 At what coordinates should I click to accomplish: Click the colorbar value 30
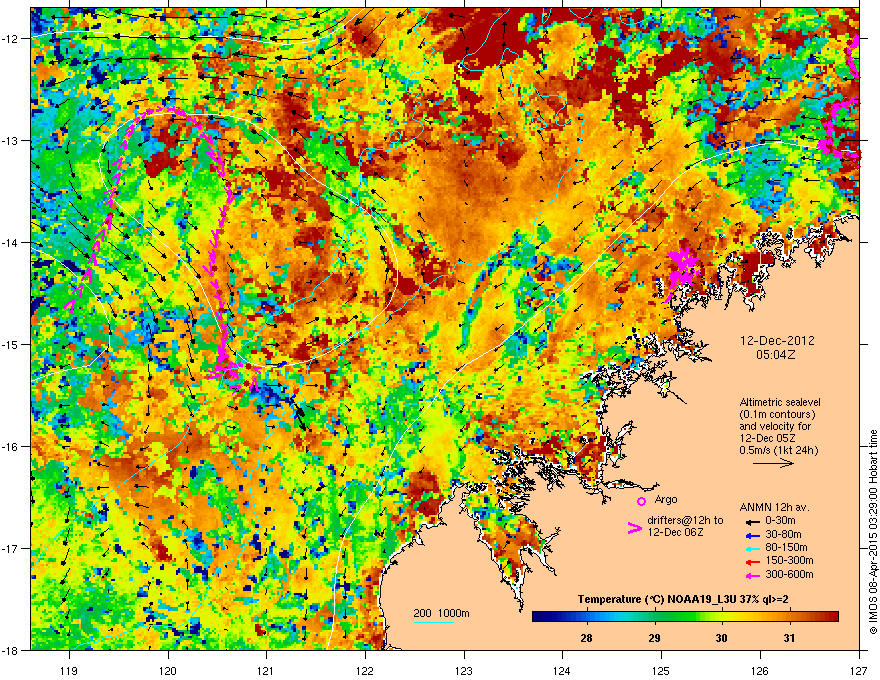722,638
